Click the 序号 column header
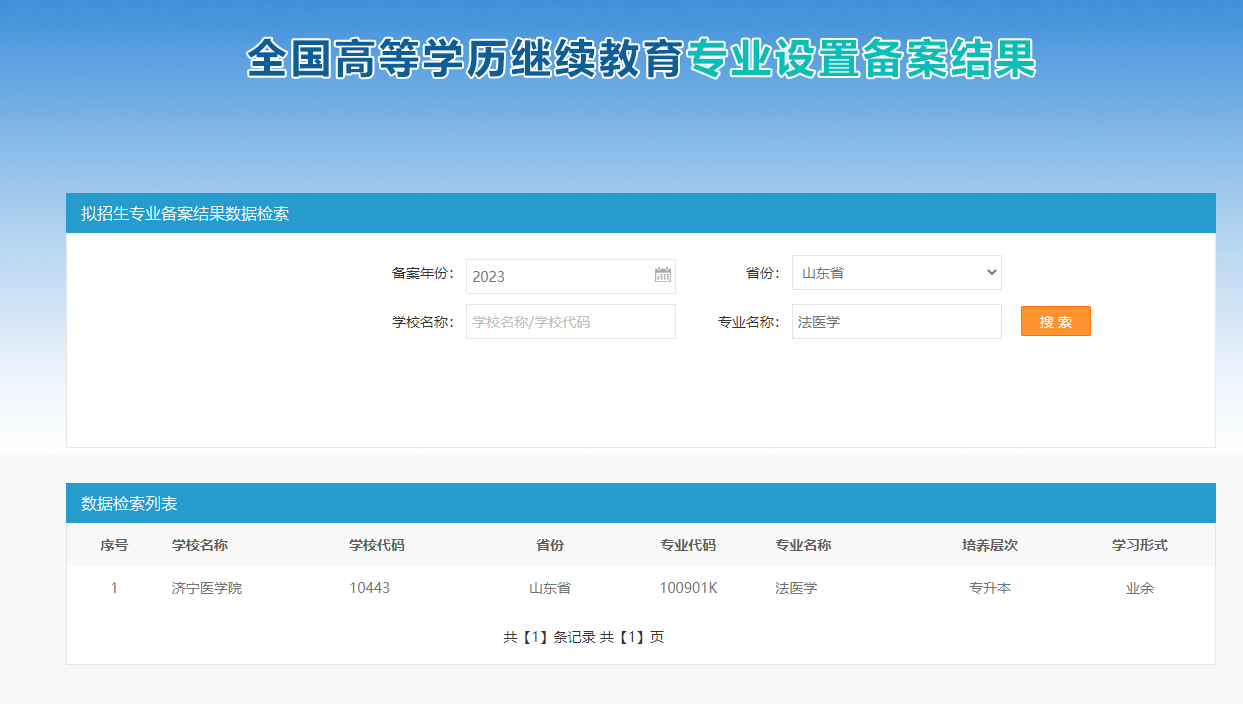 (114, 545)
